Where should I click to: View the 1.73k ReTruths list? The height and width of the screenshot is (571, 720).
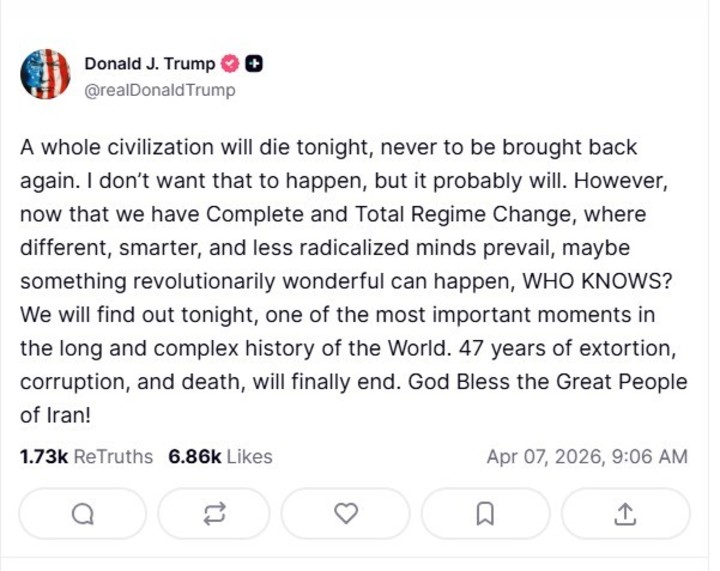pyautogui.click(x=86, y=456)
